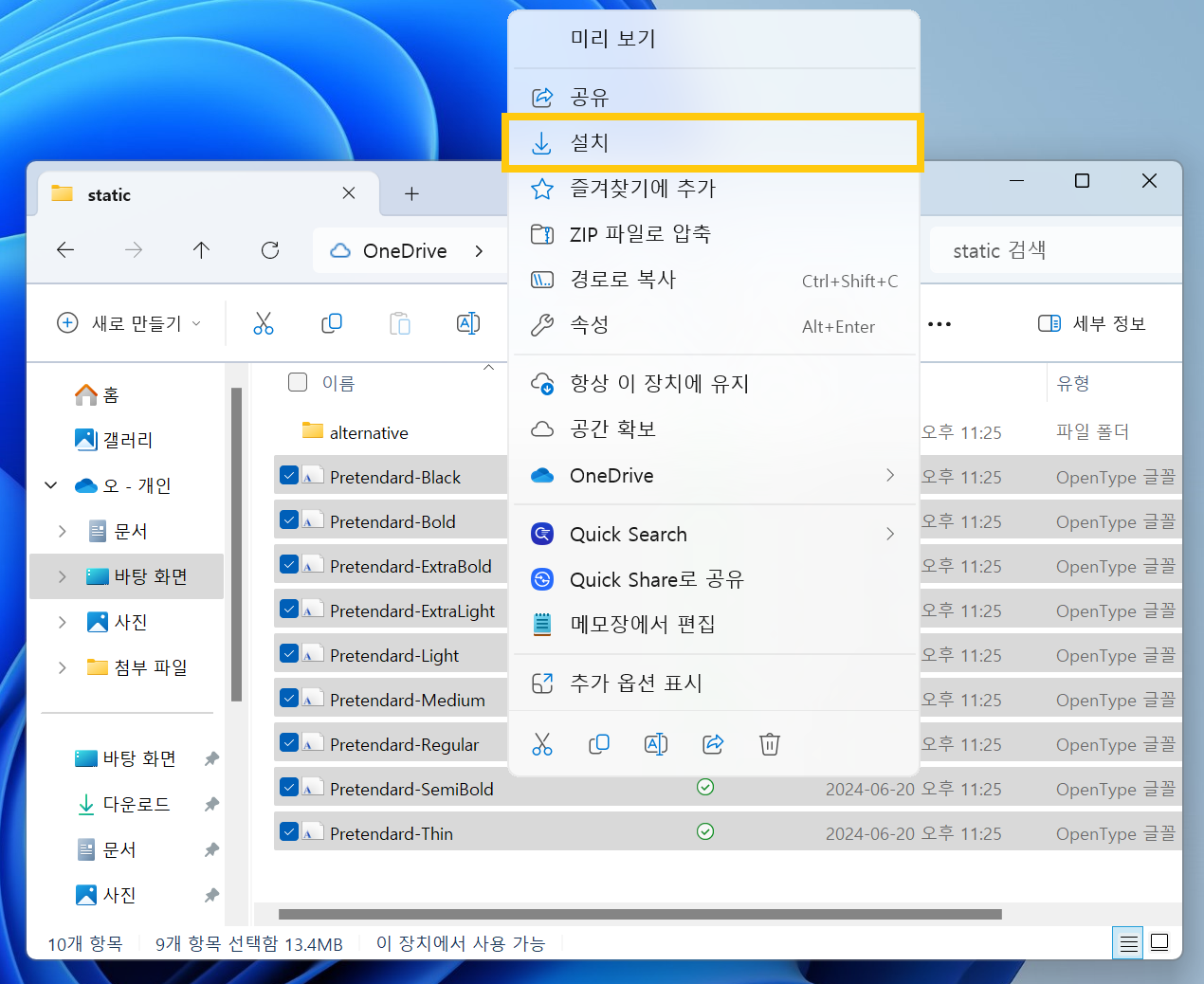Click the static 검색 search box
Image resolution: width=1204 pixels, height=984 pixels.
pyautogui.click(x=1055, y=250)
